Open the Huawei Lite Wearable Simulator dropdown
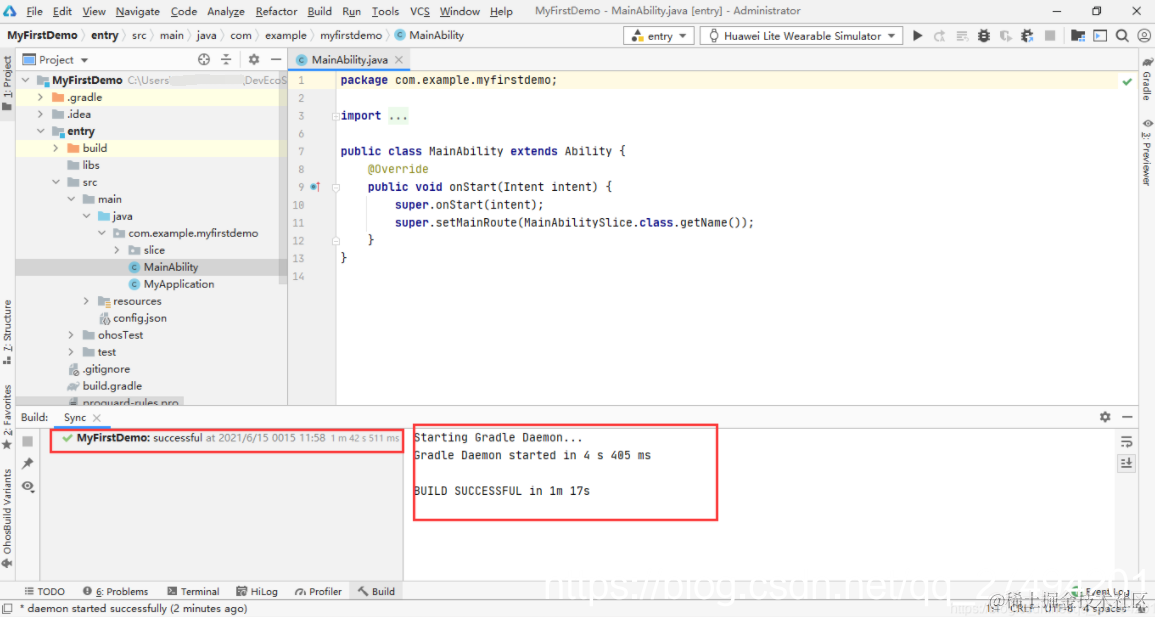This screenshot has height=617, width=1155. [x=801, y=35]
